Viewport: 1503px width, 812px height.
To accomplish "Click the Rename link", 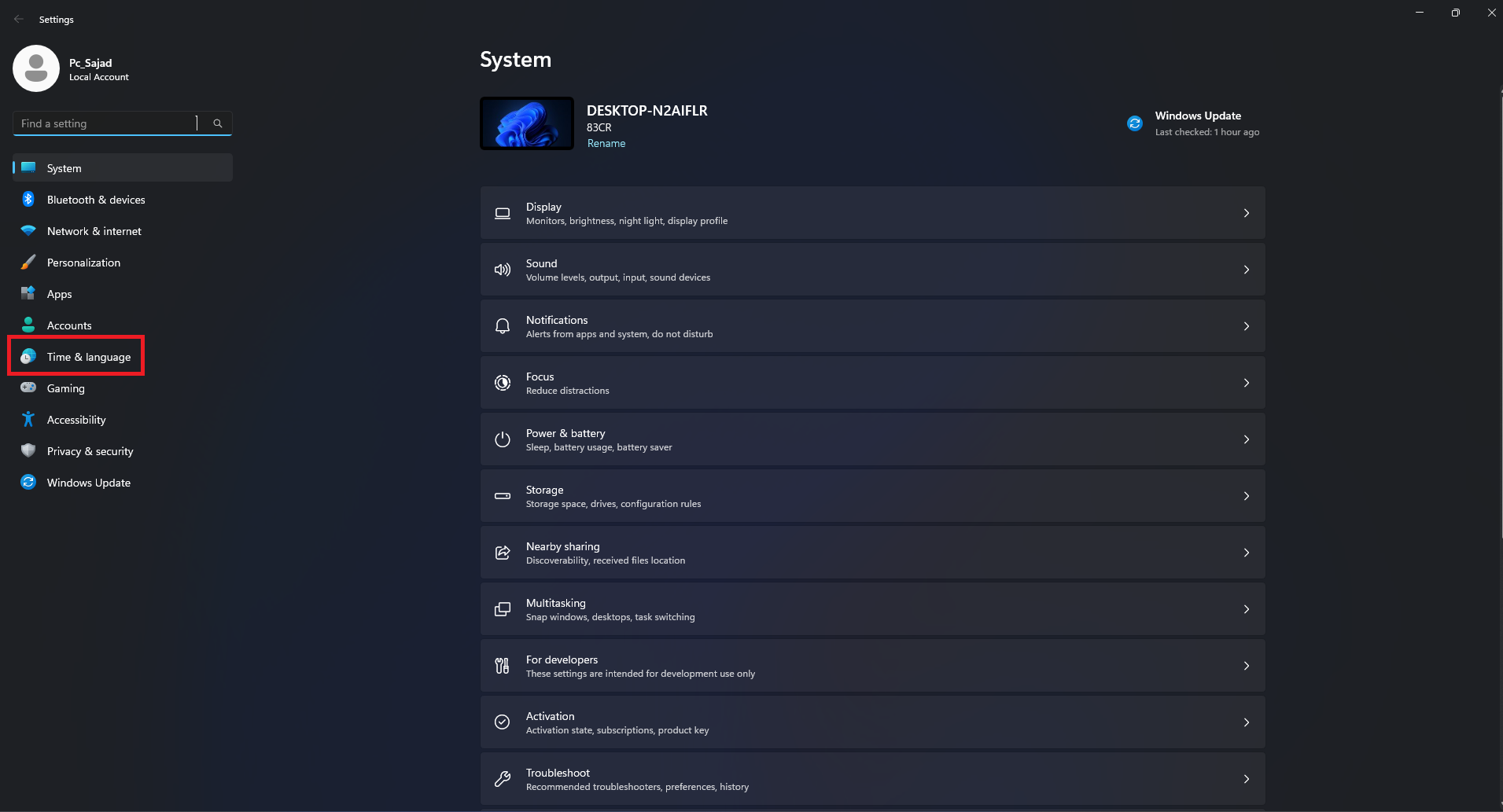I will click(x=606, y=143).
